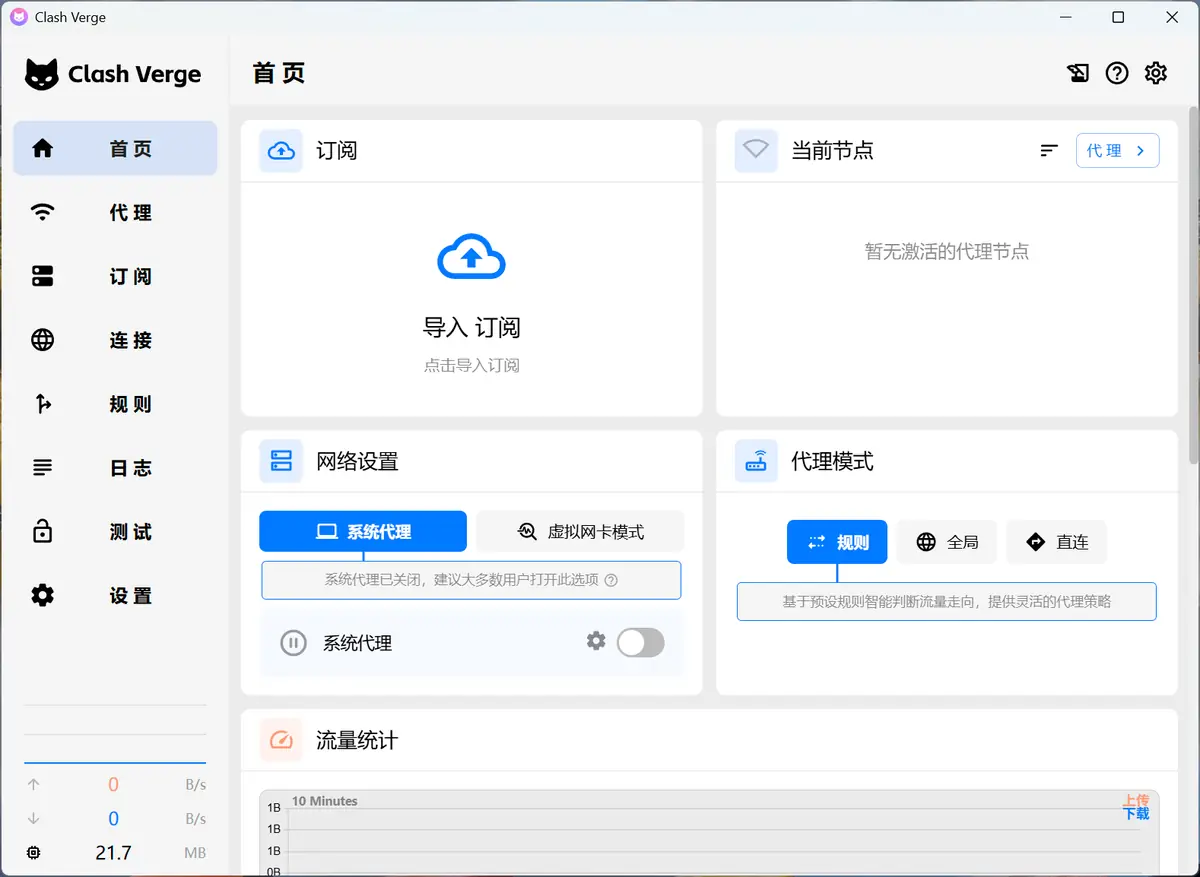The image size is (1200, 877).
Task: Select 规则 rule proxy mode
Action: (x=837, y=542)
